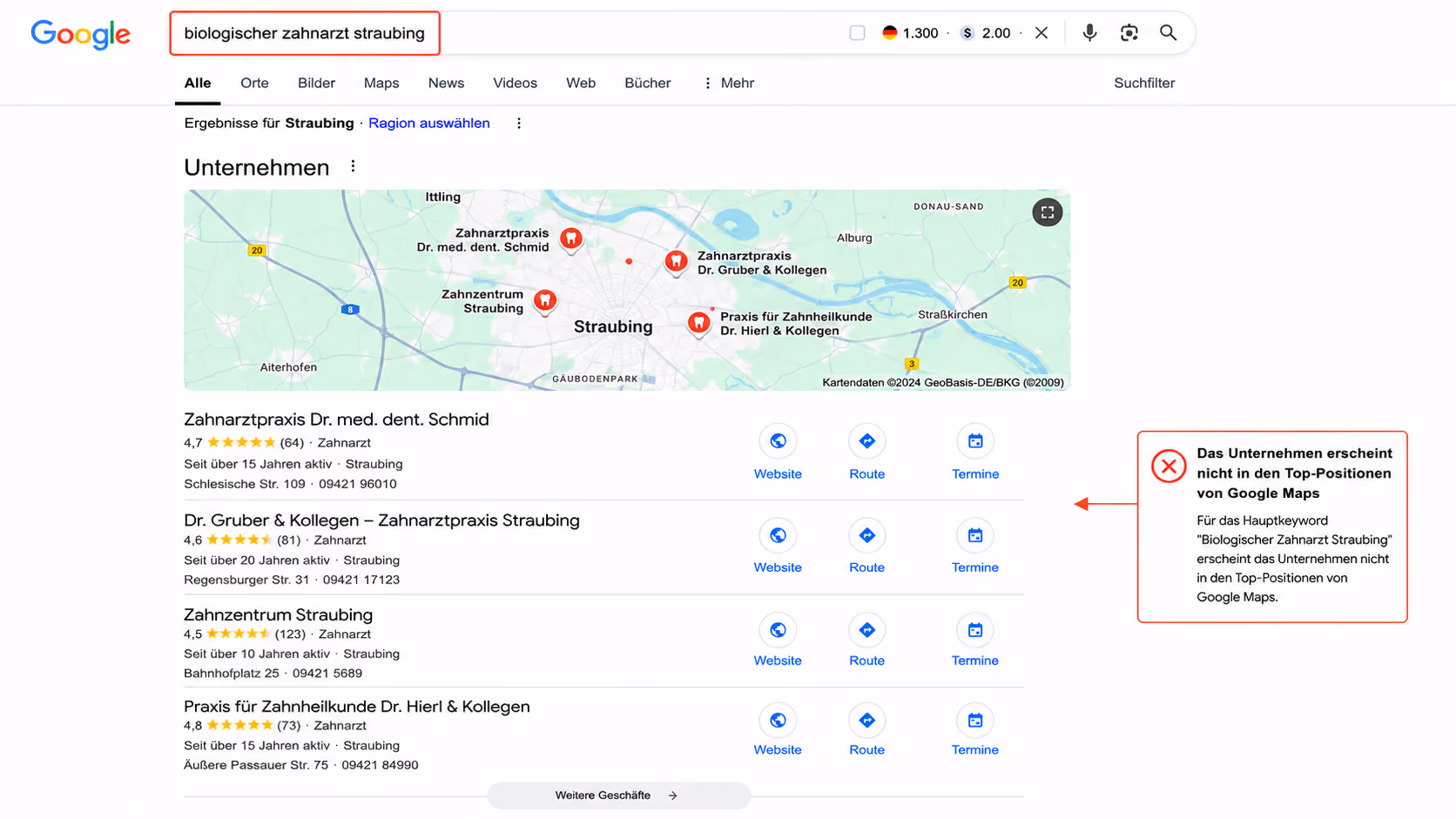Image resolution: width=1456 pixels, height=819 pixels.
Task: Click the Aiterhofen label on the map
Action: tap(288, 367)
